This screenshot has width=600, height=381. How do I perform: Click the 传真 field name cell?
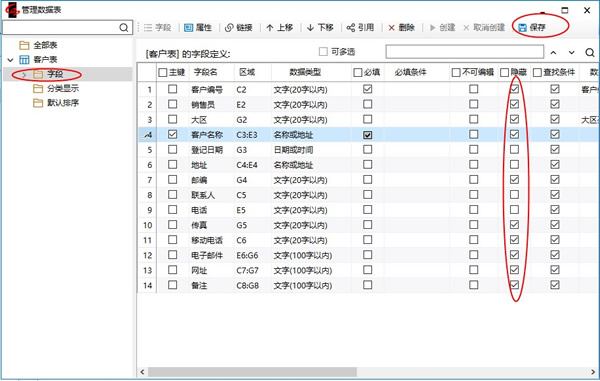[x=199, y=225]
